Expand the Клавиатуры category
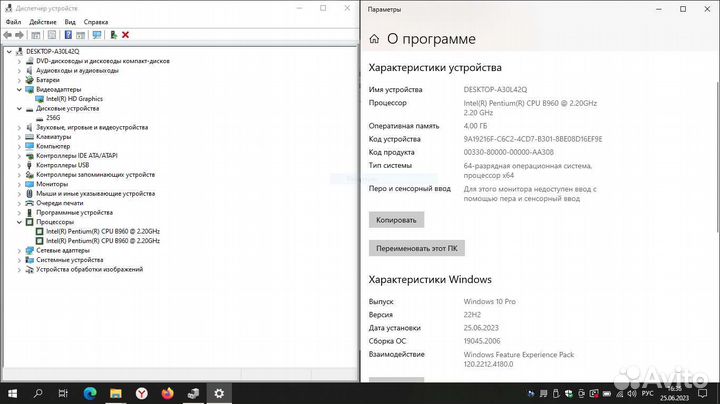Viewport: 720px width, 404px height. [x=19, y=137]
